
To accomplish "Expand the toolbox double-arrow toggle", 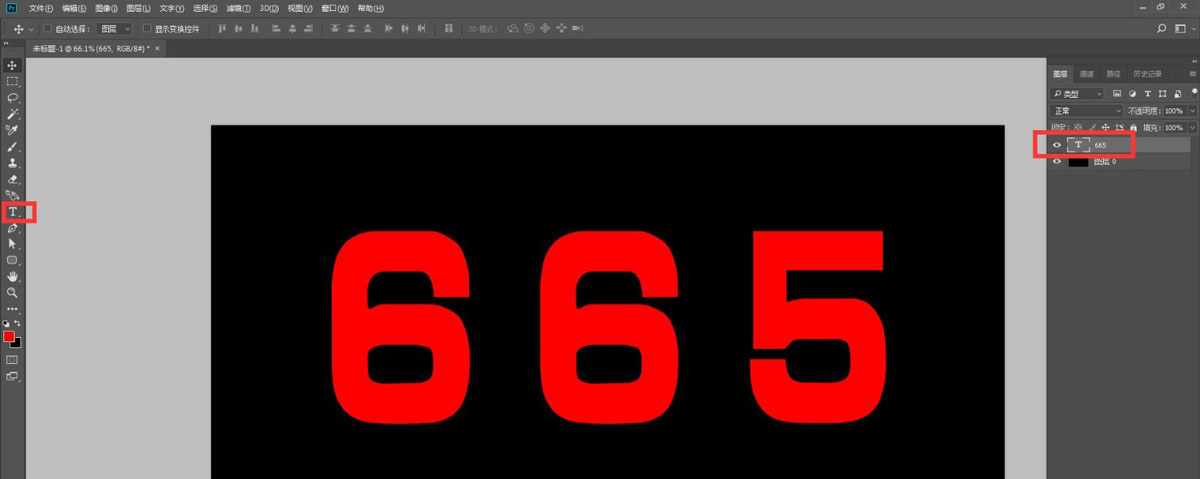I will 6,45.
